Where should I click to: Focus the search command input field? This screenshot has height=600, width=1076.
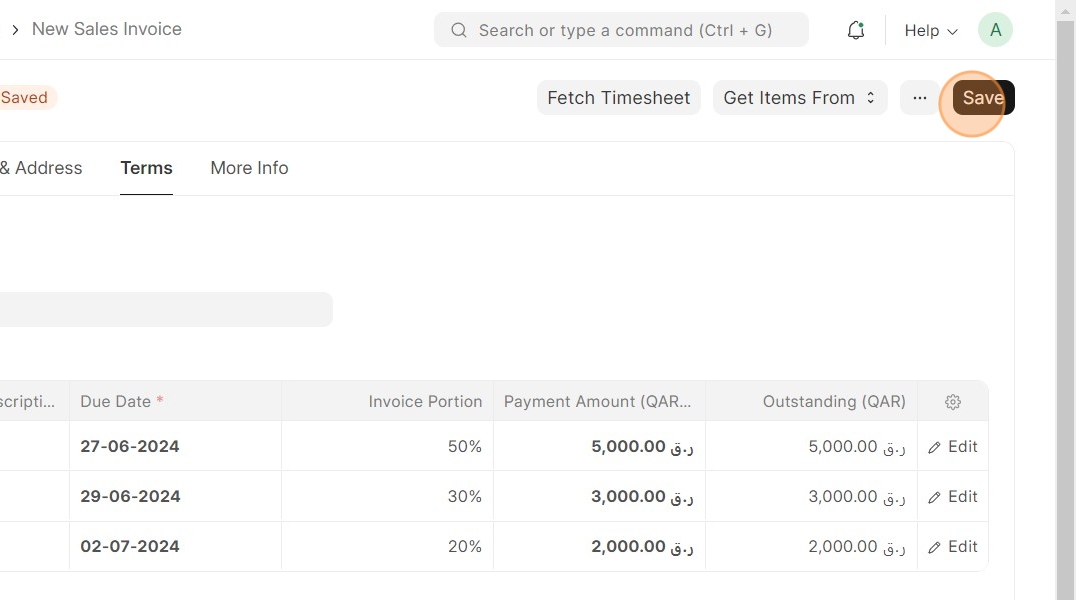pyautogui.click(x=625, y=30)
